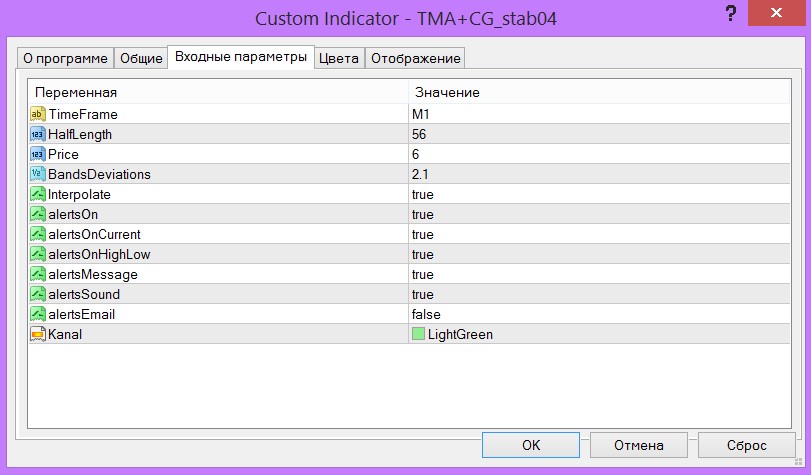Image resolution: width=811 pixels, height=475 pixels.
Task: Edit the Price value 6
Action: point(599,154)
